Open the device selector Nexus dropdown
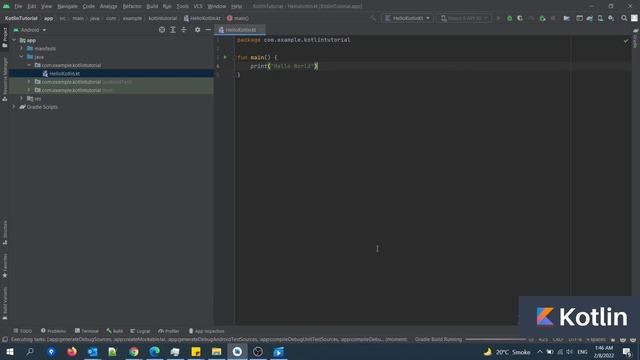Image resolution: width=640 pixels, height=360 pixels. click(x=464, y=18)
